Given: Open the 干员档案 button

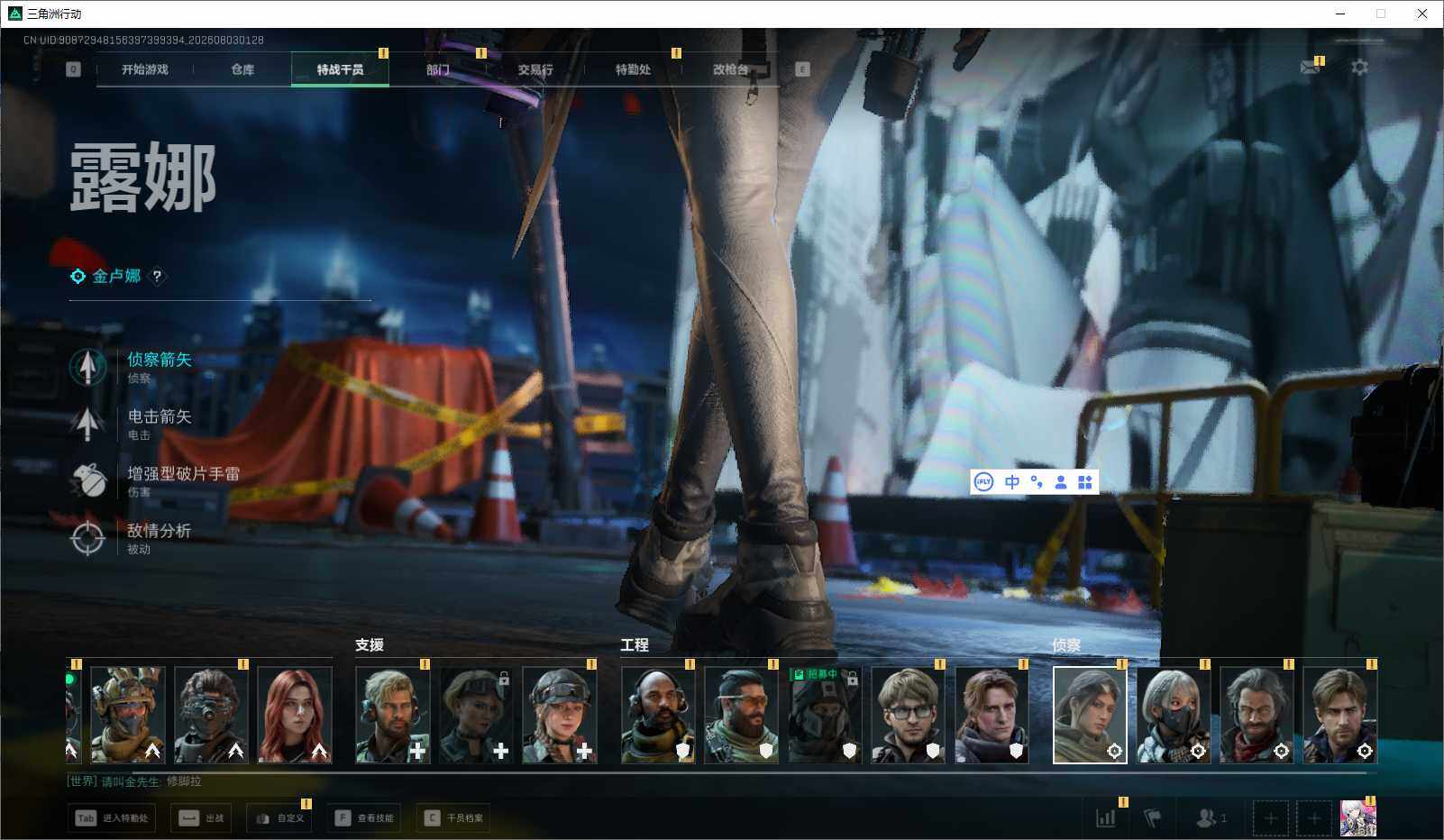Looking at the screenshot, I should [453, 818].
